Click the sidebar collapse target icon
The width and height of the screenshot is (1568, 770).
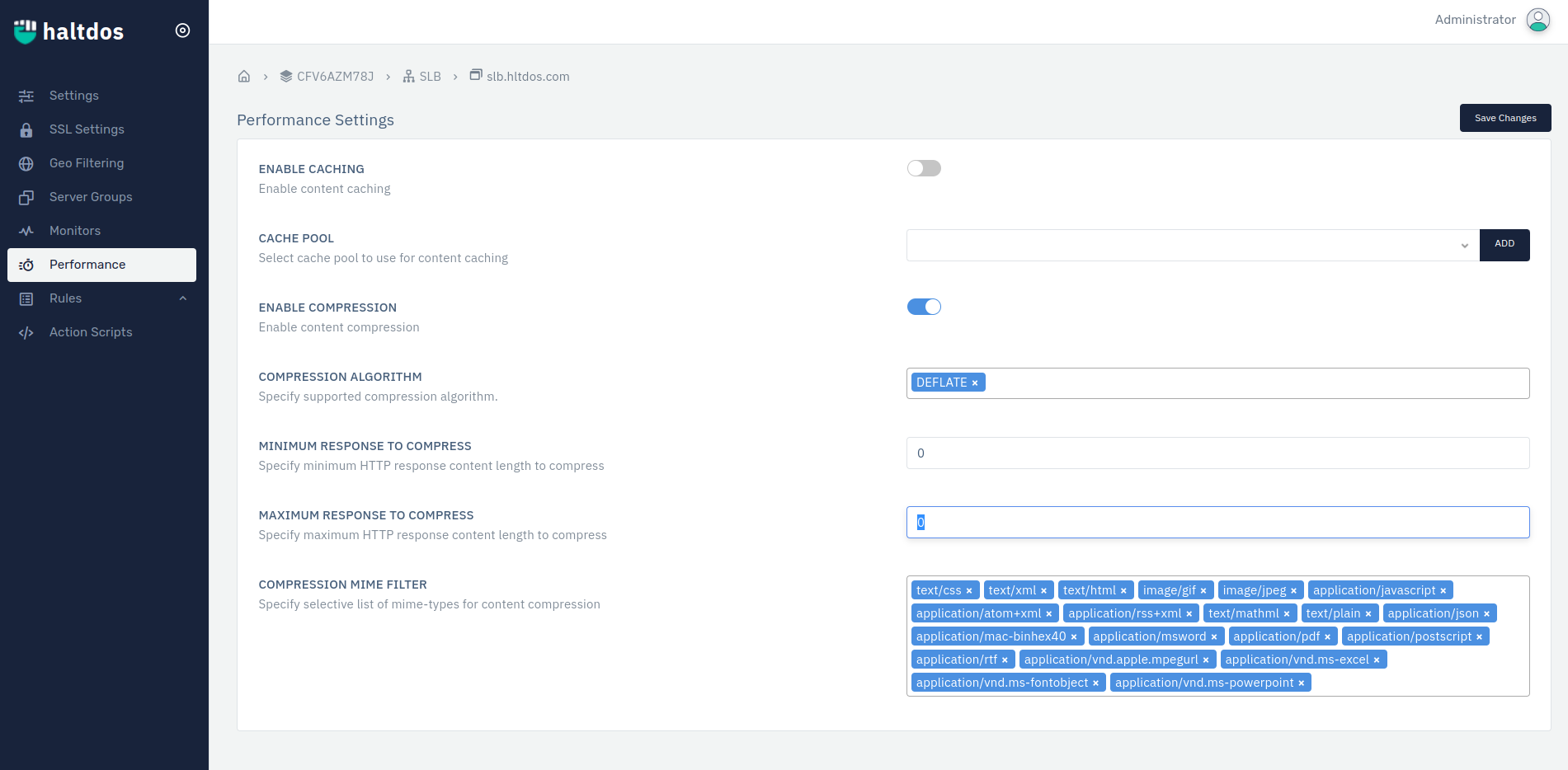click(183, 31)
